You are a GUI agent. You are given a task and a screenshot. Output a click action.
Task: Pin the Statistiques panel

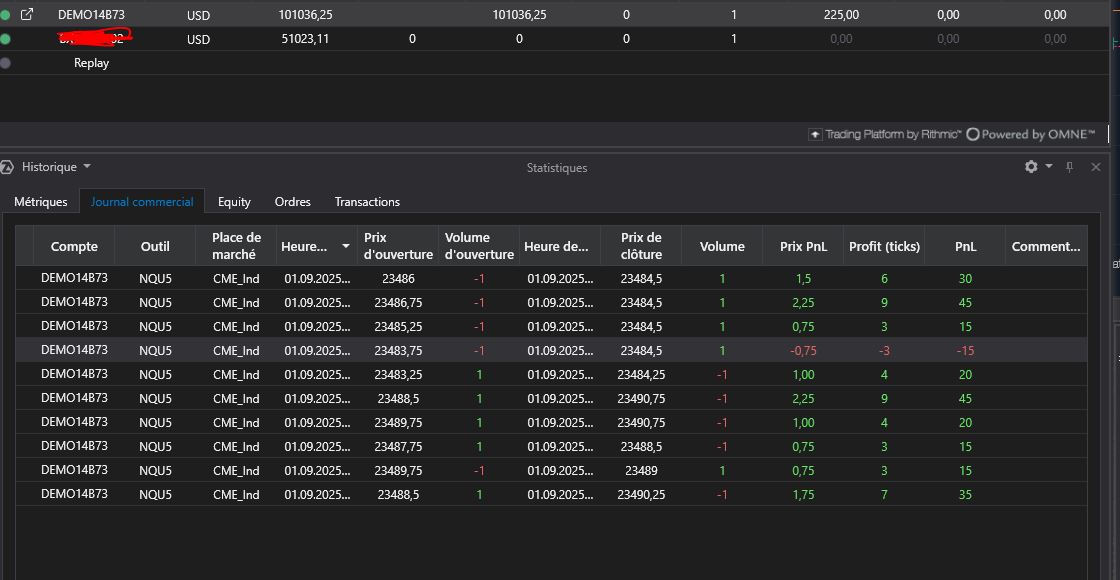1070,167
